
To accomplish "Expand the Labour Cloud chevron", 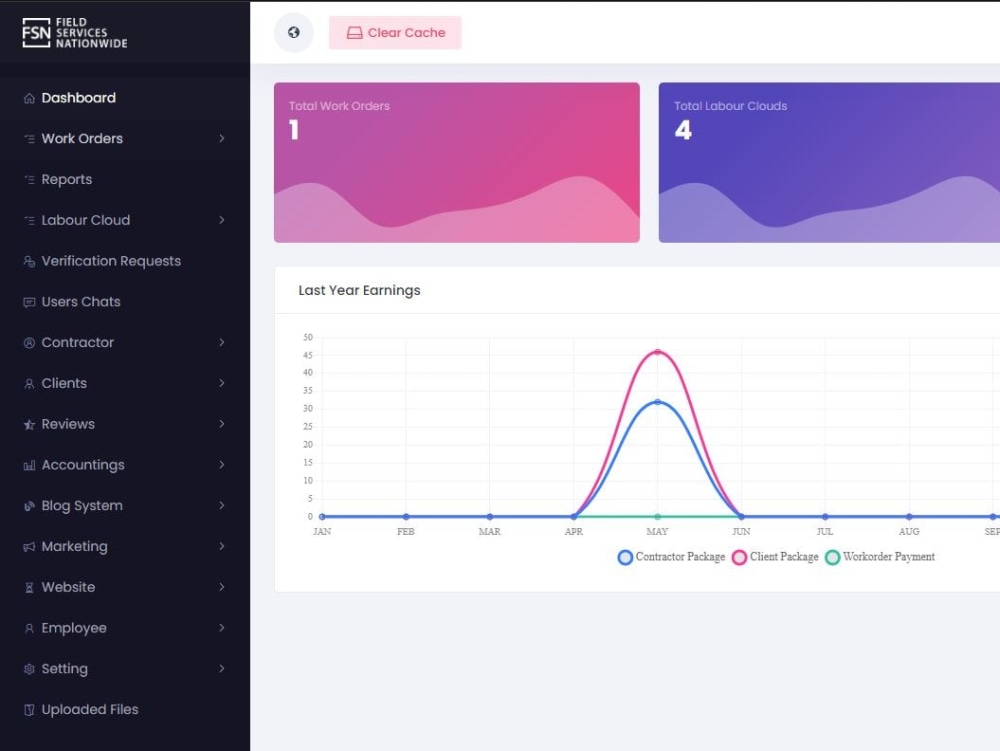I will click(x=221, y=220).
